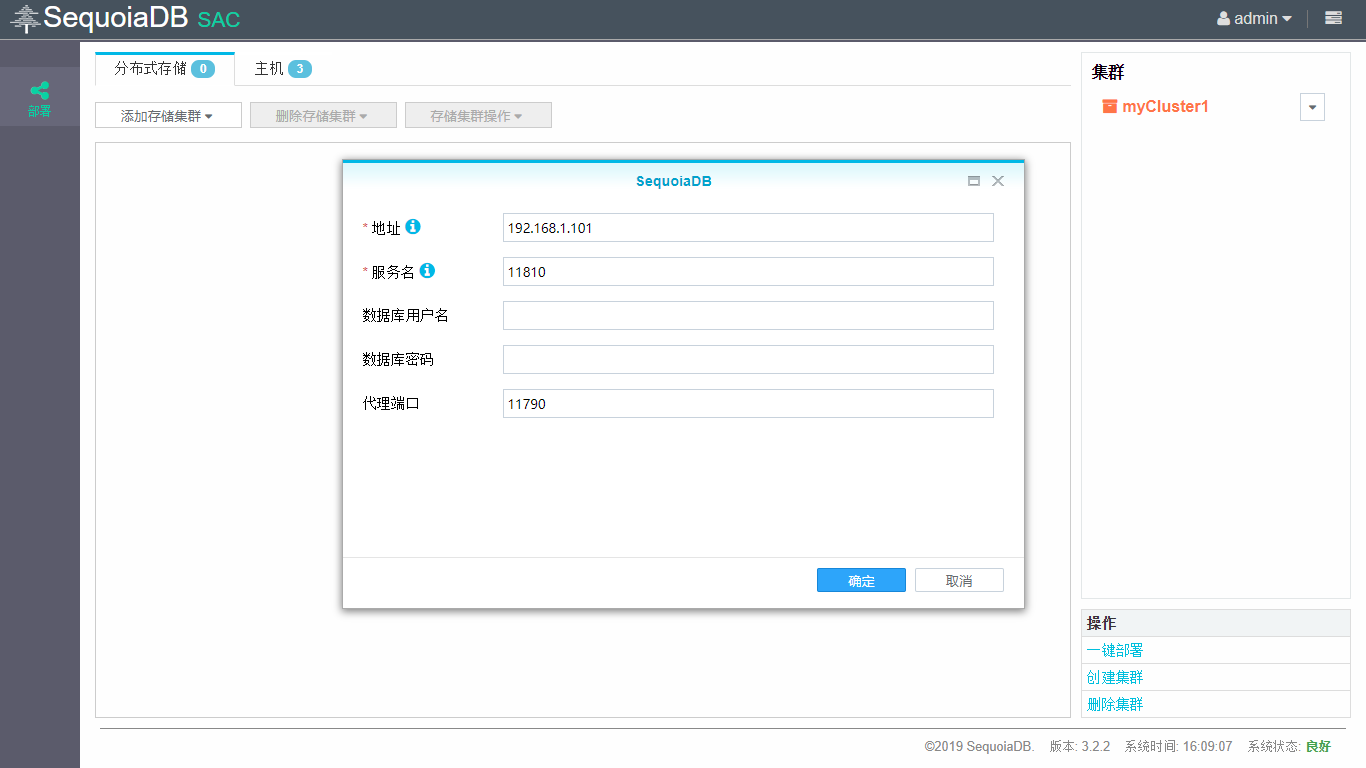Open the 部署 sidebar share icon
This screenshot has width=1366, height=768.
tap(39, 90)
